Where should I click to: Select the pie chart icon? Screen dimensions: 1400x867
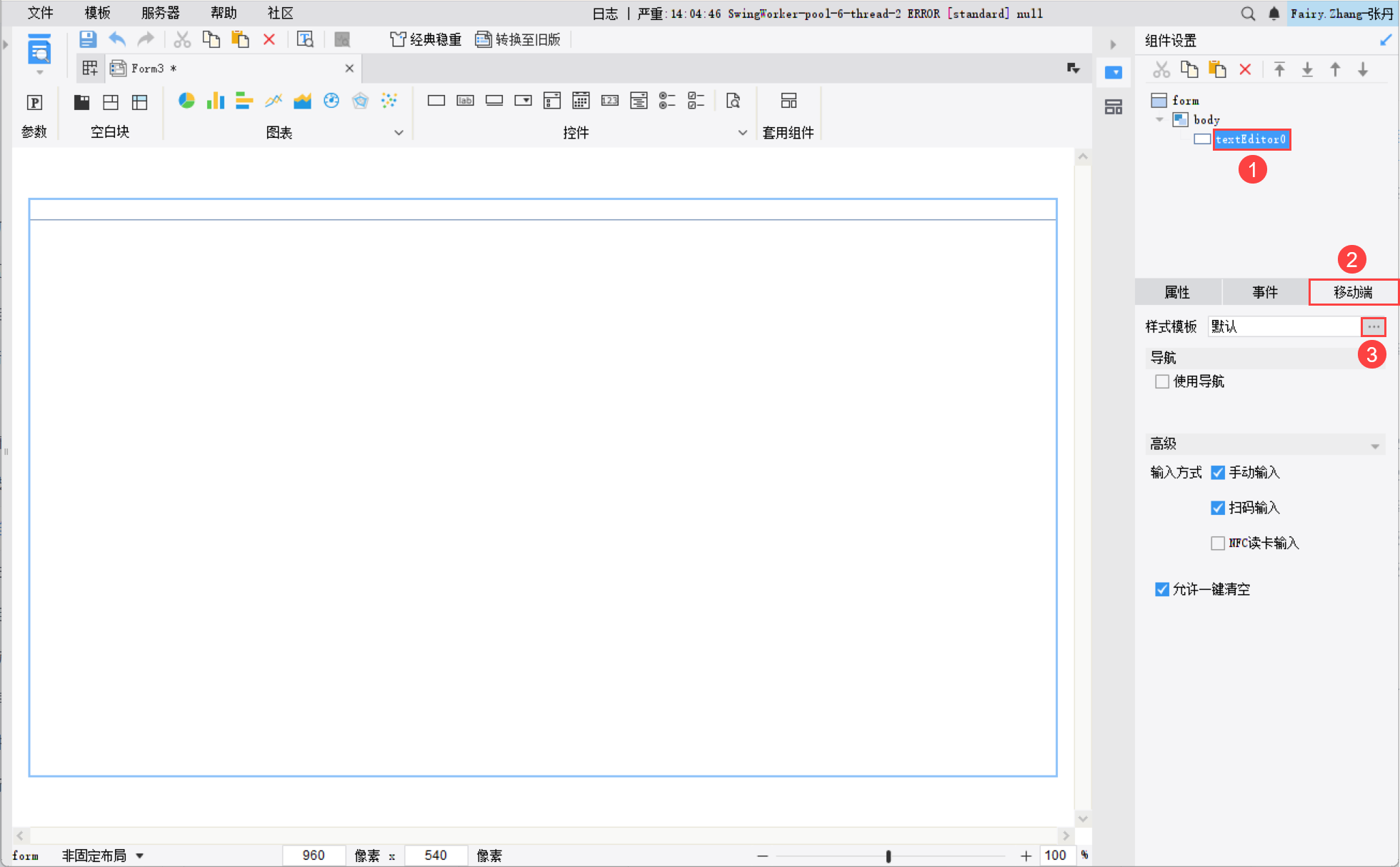[x=186, y=101]
